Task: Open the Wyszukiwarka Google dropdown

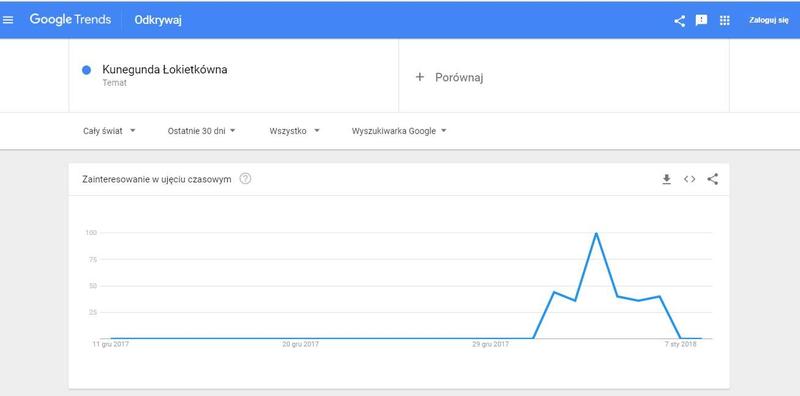Action: 399,131
